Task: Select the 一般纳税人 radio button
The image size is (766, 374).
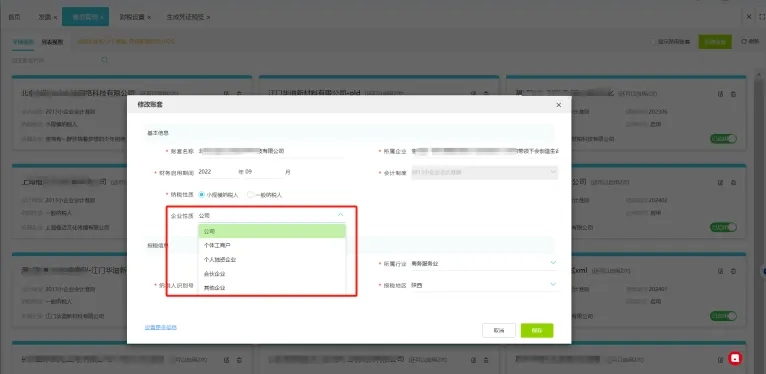Action: click(x=250, y=194)
